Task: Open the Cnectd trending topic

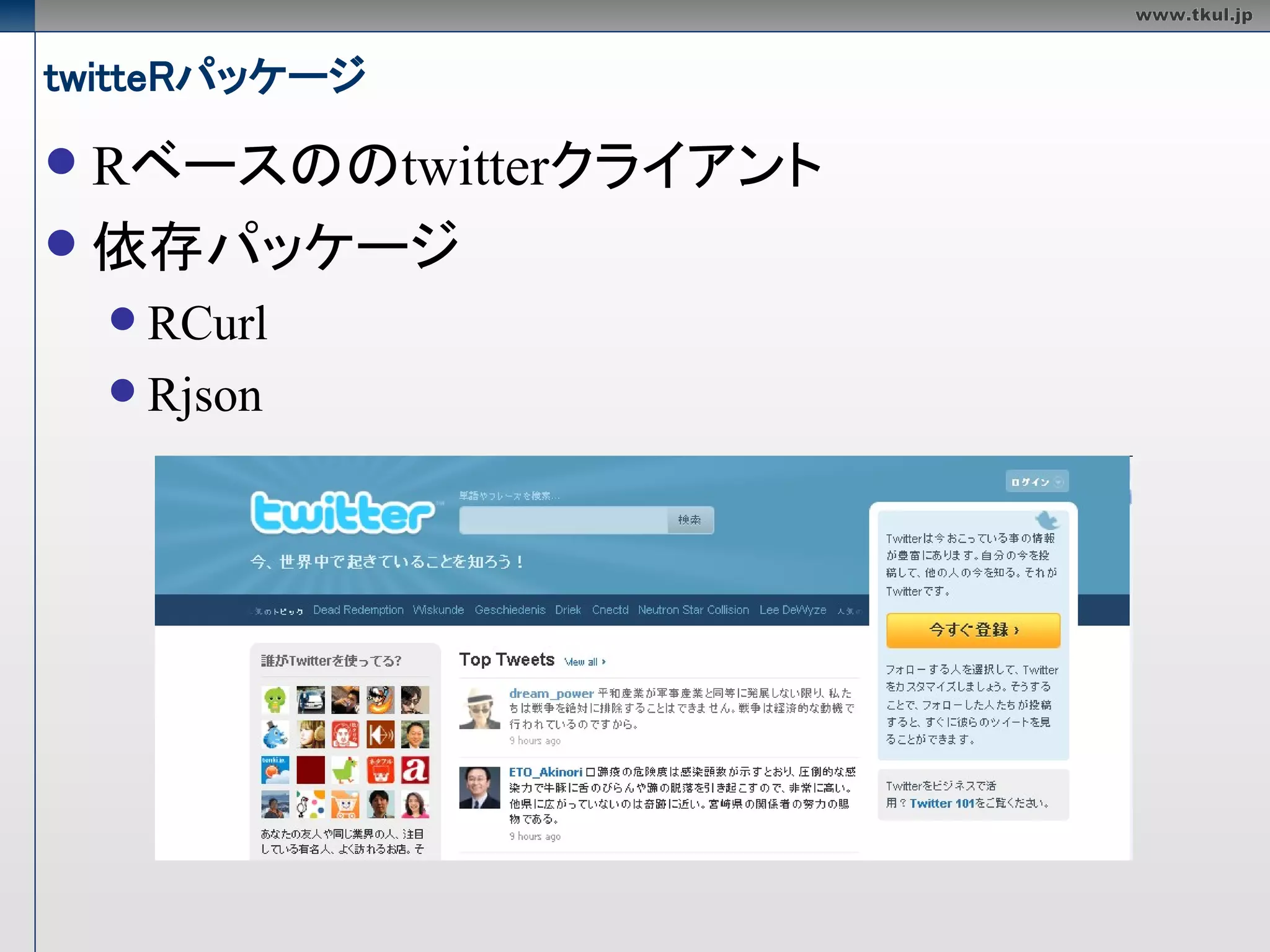Action: (x=610, y=610)
